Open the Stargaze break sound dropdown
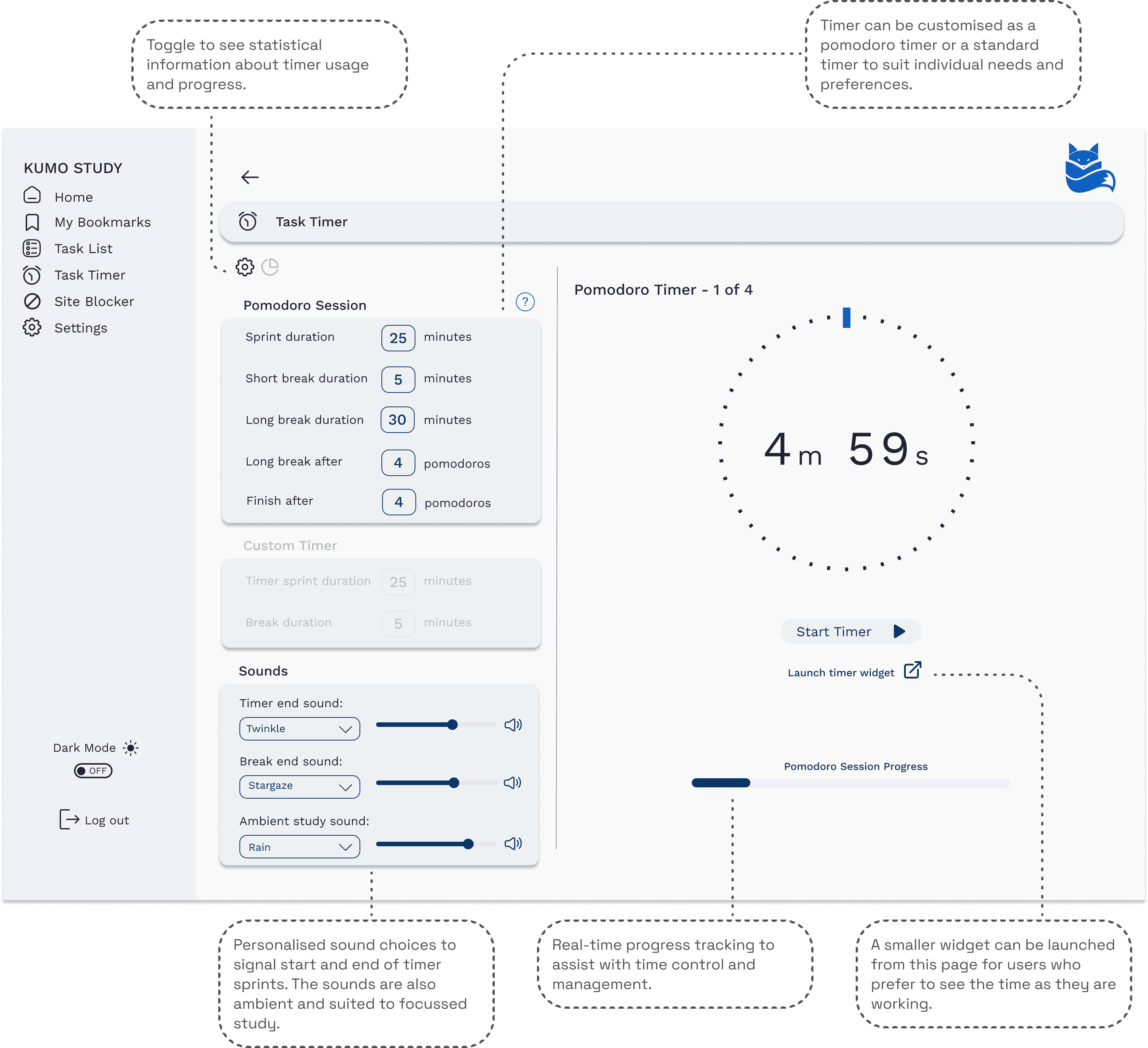1148x1048 pixels. coord(299,787)
